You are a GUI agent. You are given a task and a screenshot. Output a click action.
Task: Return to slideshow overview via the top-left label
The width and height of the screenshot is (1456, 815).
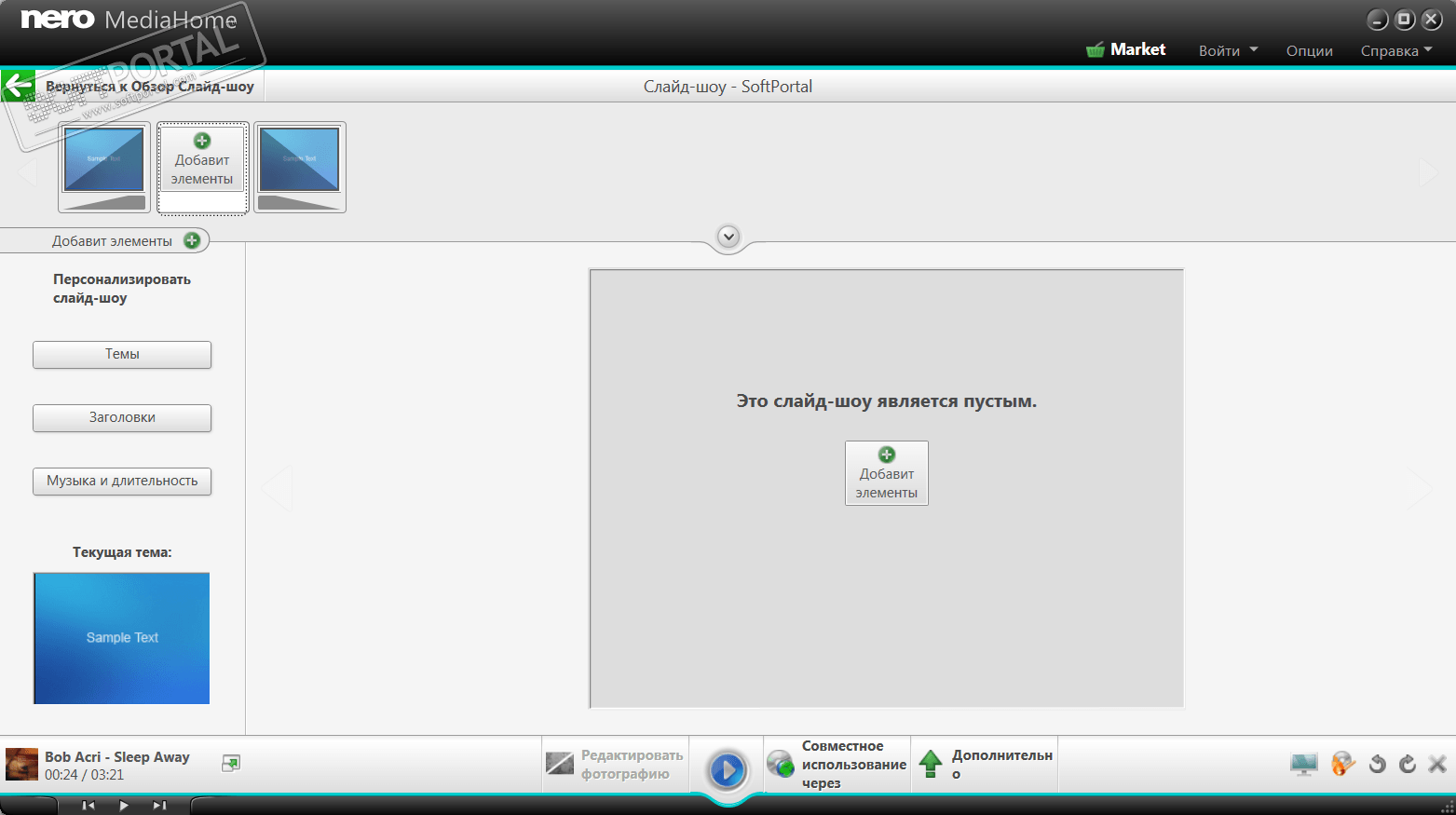(x=149, y=87)
